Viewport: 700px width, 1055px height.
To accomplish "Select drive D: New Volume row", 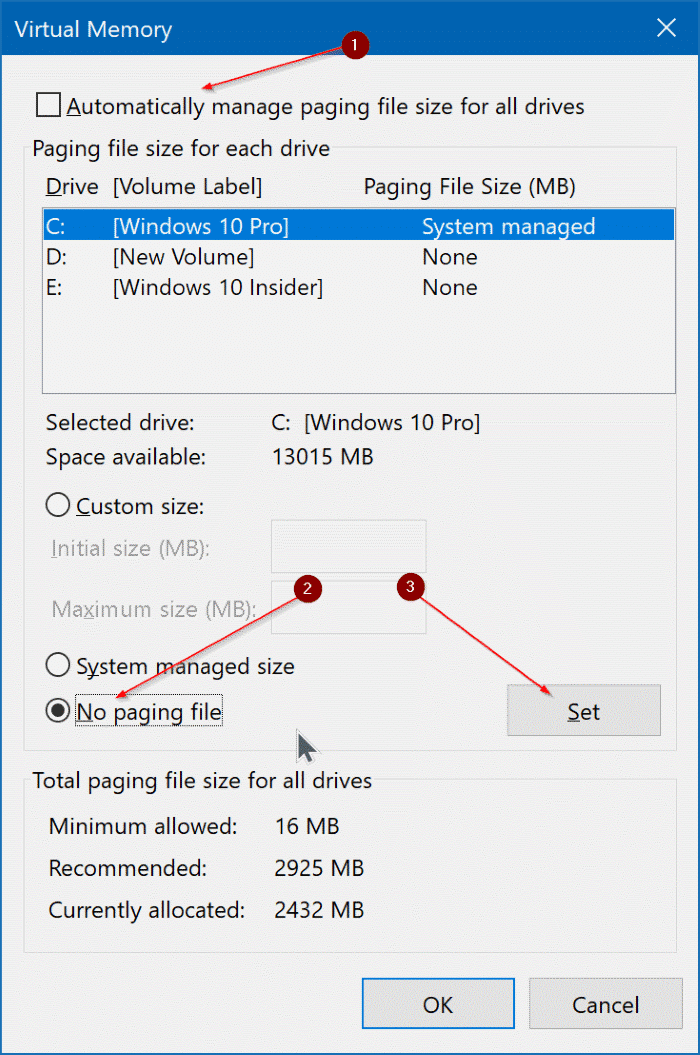I will 359,257.
